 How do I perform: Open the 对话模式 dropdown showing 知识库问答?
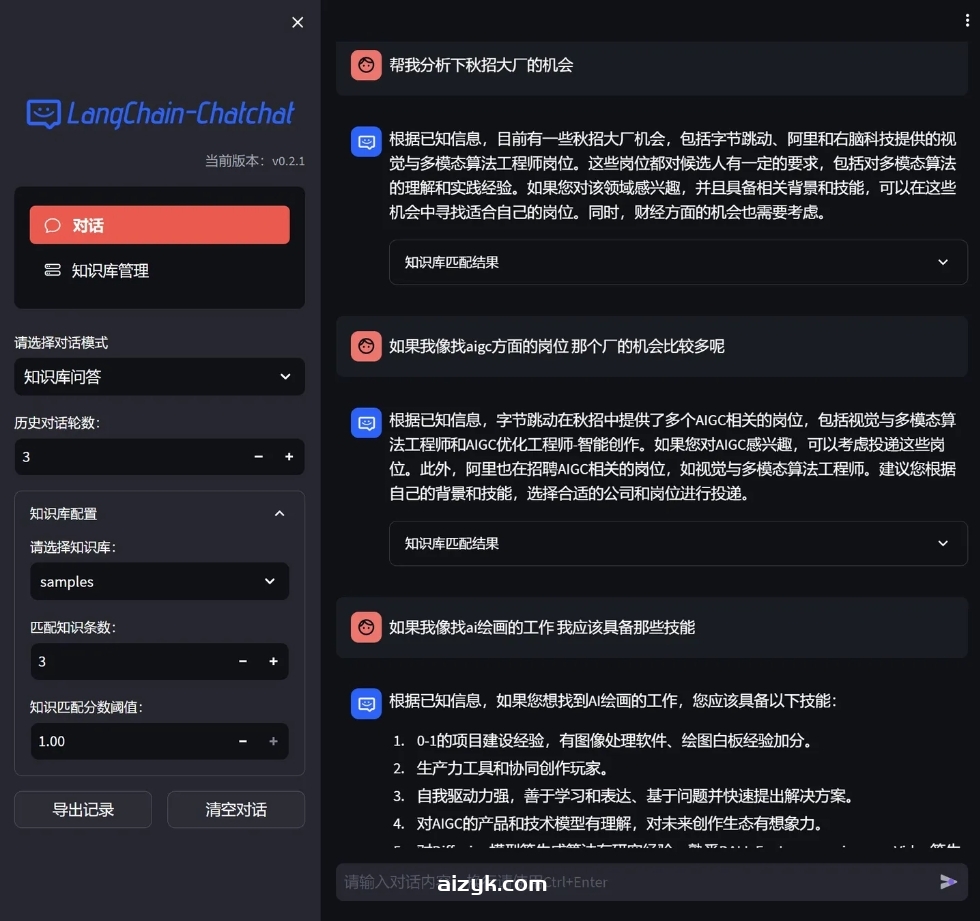click(x=159, y=377)
